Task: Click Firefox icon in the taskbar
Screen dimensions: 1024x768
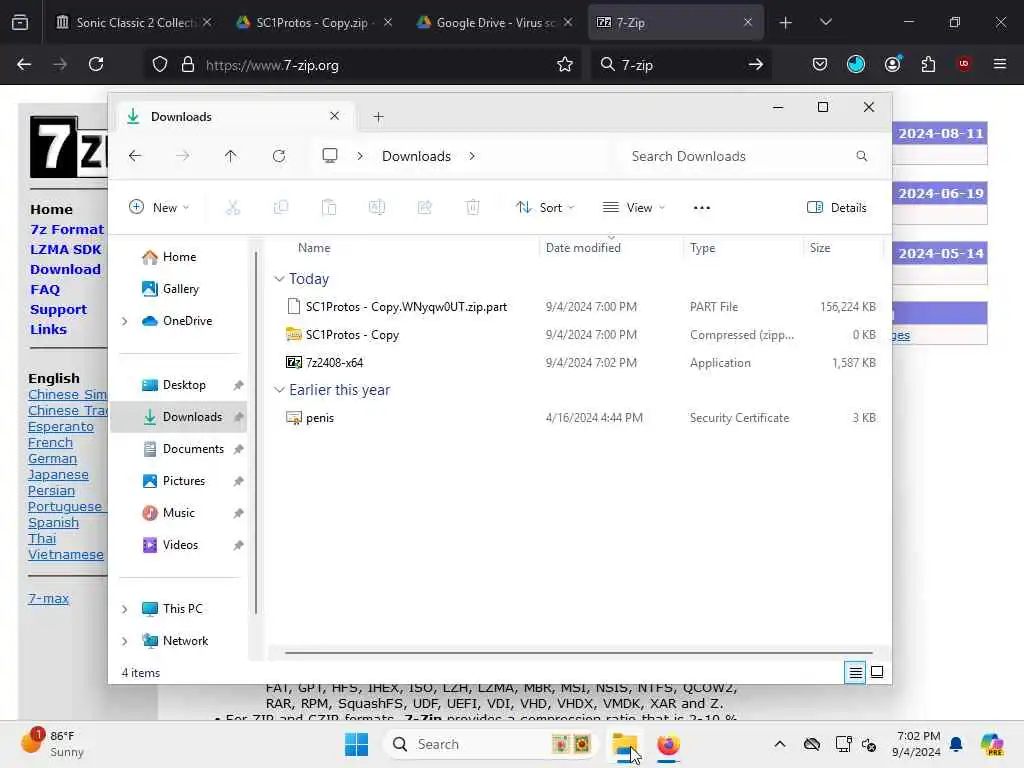Action: [668, 744]
